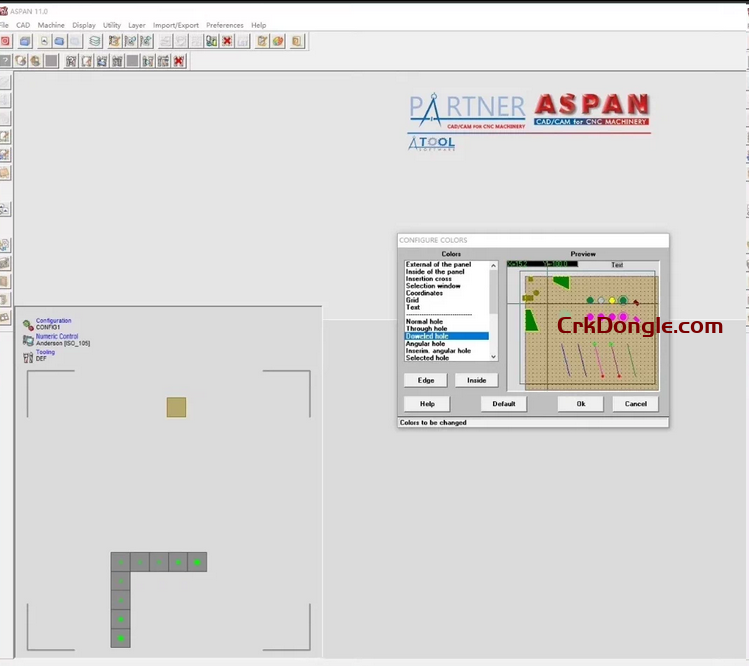Click the Numeric Control machine icon

28,340
